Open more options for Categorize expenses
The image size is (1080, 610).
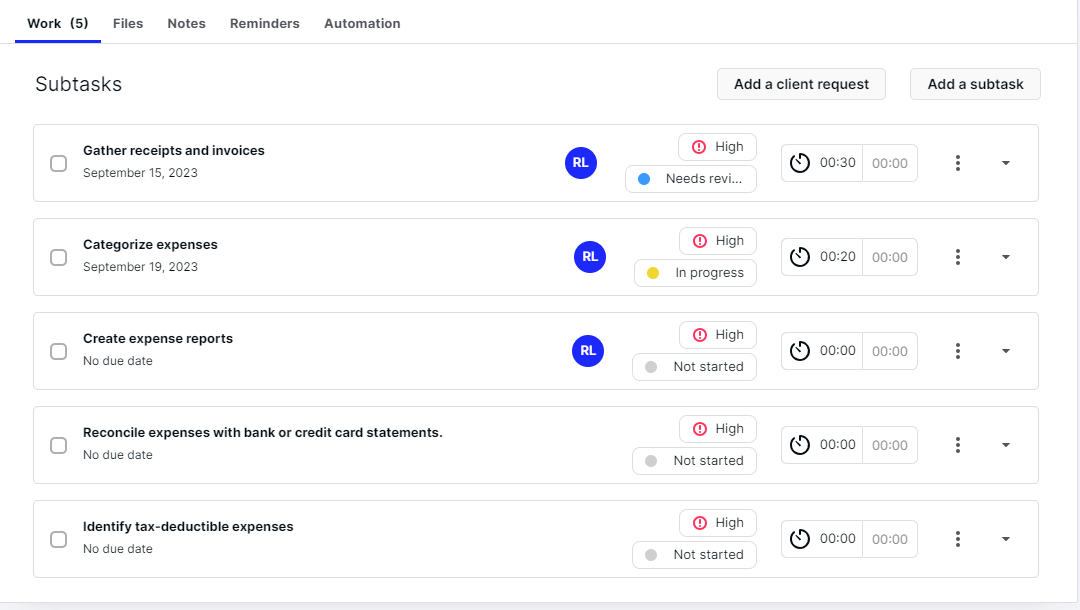(957, 257)
